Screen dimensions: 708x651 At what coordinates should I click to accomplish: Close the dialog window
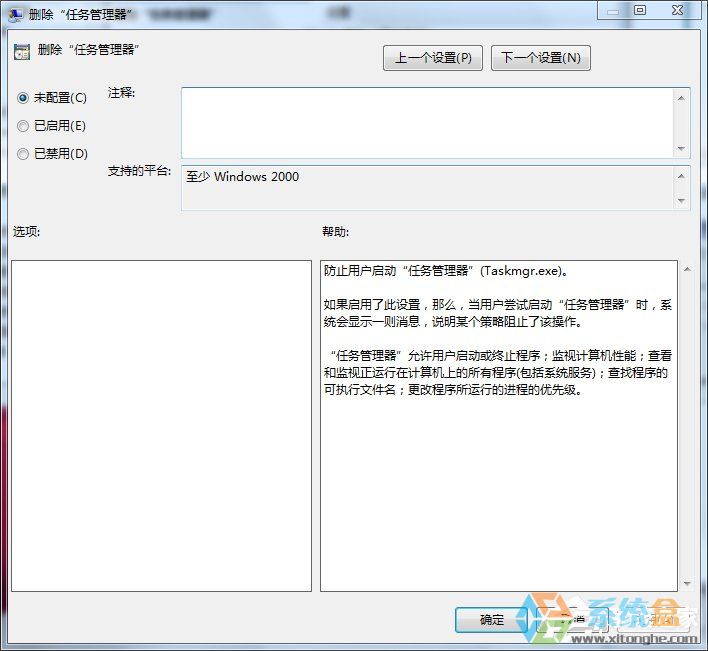(677, 10)
